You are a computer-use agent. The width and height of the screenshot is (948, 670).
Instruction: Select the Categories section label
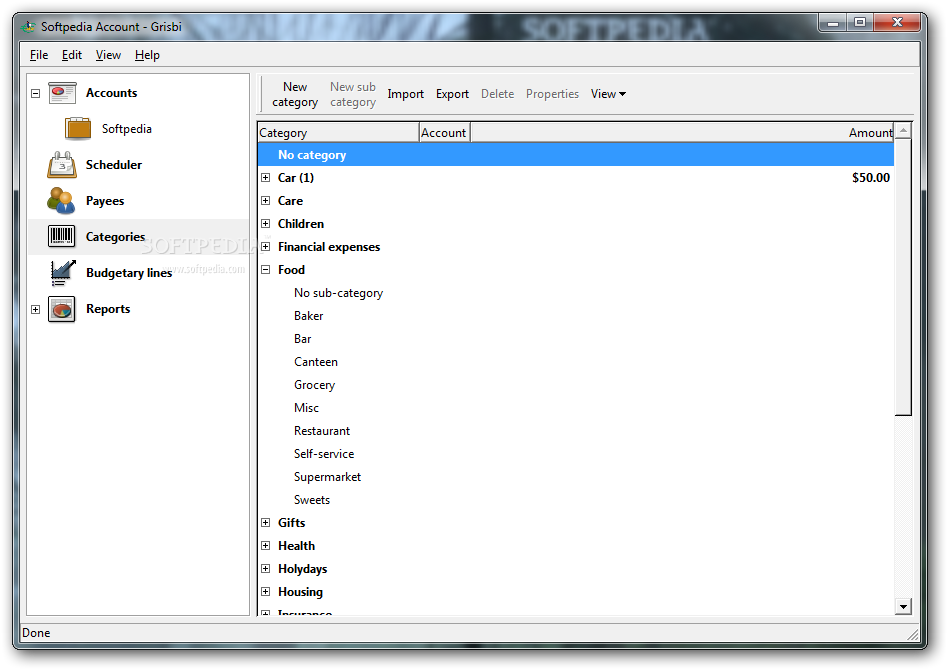tap(115, 237)
